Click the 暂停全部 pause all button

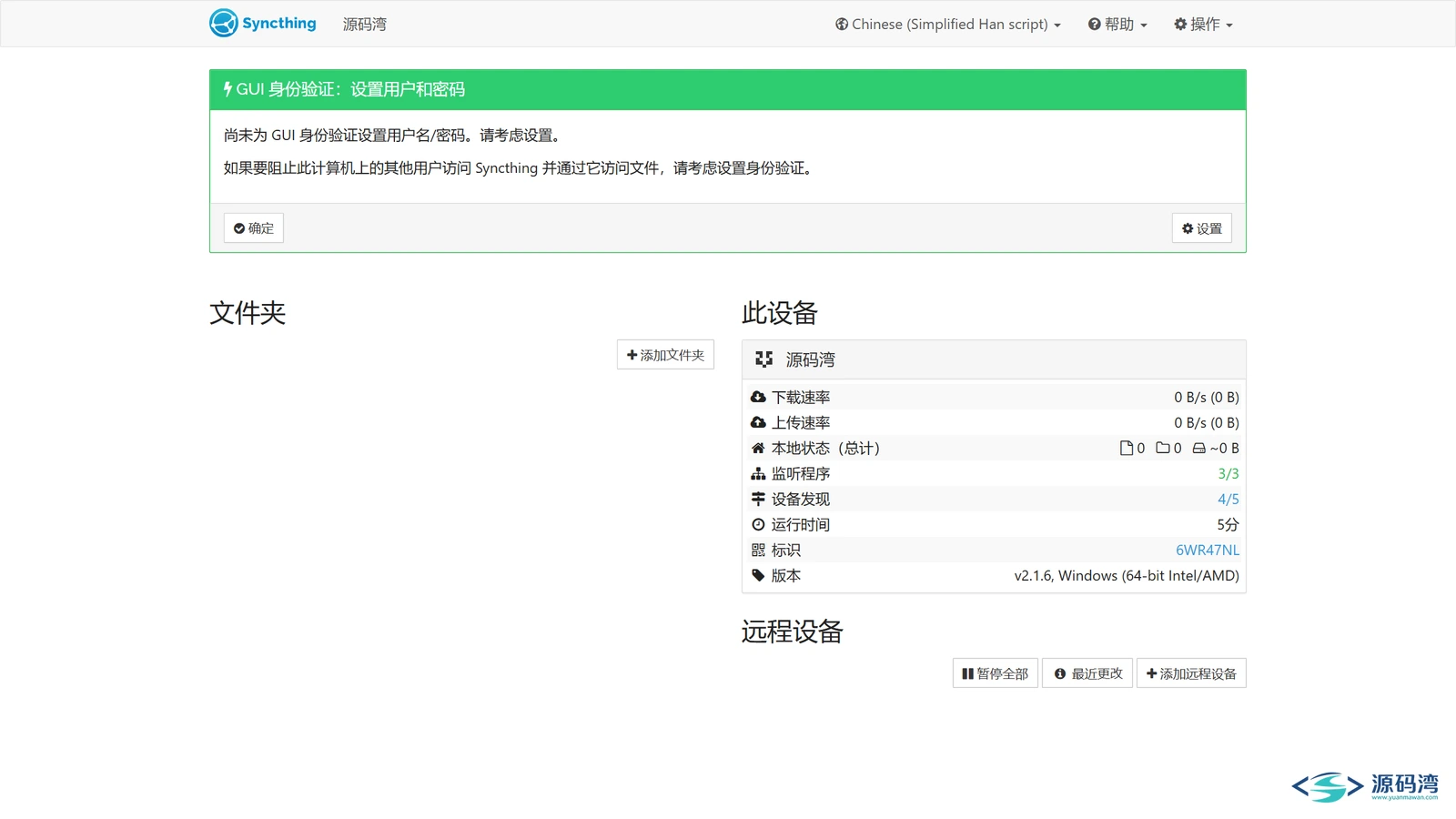(995, 673)
